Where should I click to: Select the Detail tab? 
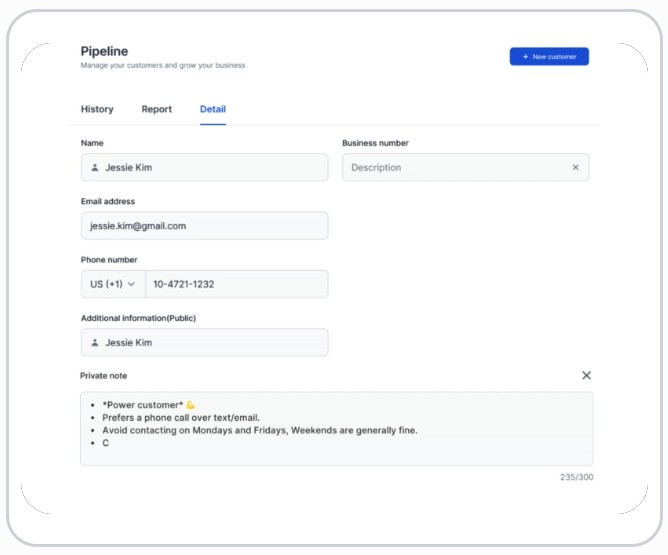[213, 109]
